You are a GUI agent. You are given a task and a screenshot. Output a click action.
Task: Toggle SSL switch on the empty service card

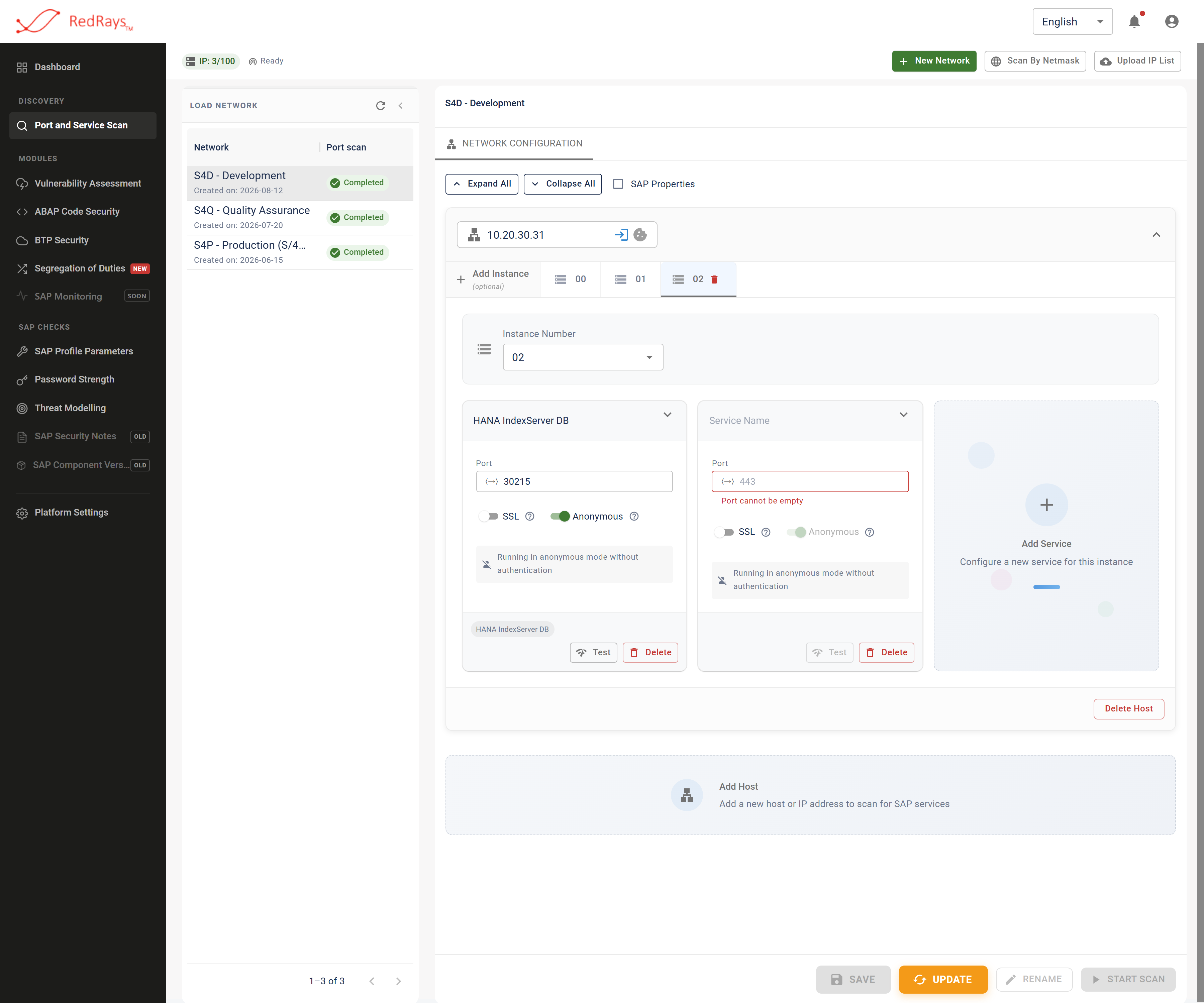click(724, 532)
